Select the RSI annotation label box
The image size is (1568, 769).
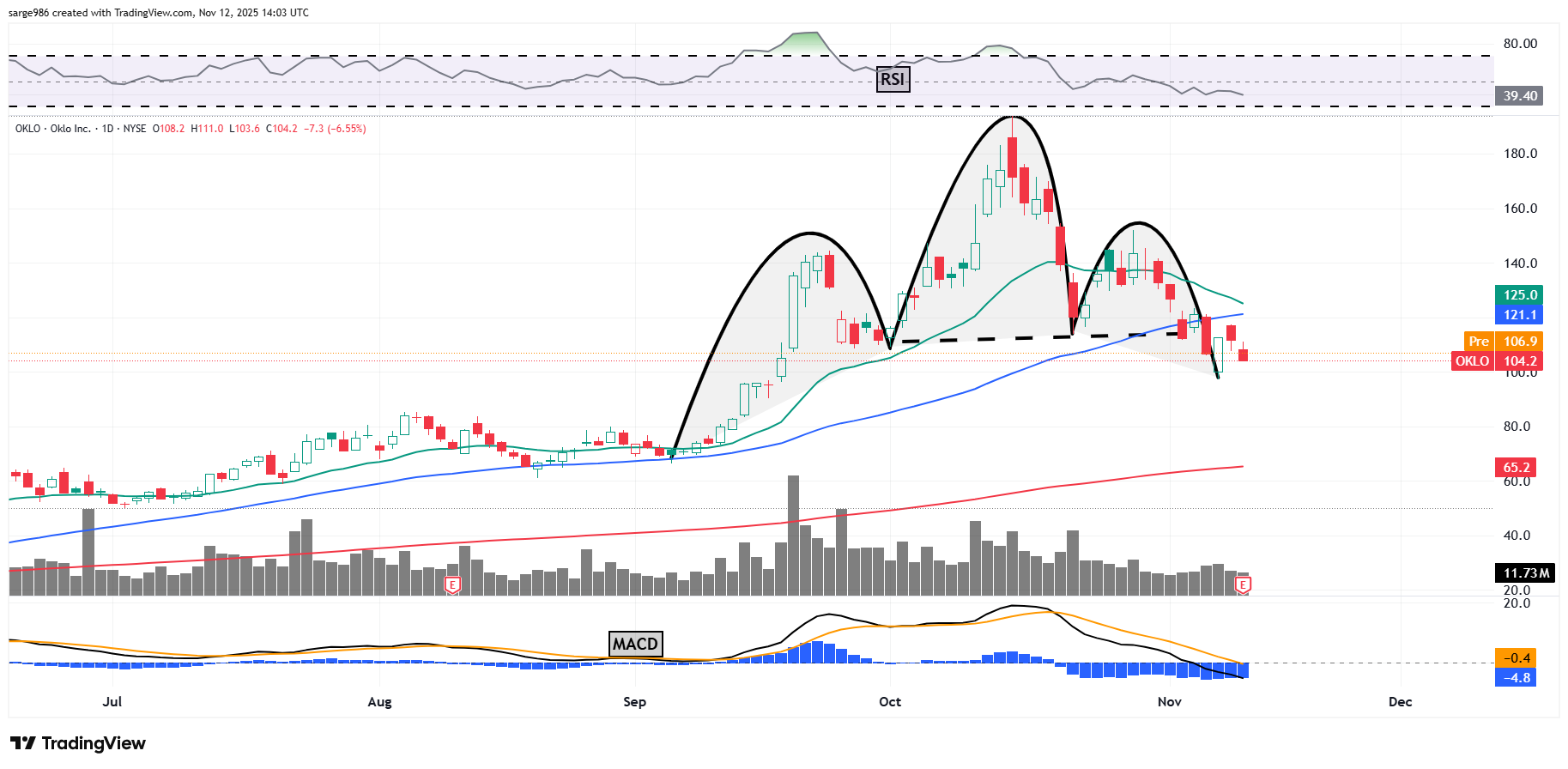point(893,79)
